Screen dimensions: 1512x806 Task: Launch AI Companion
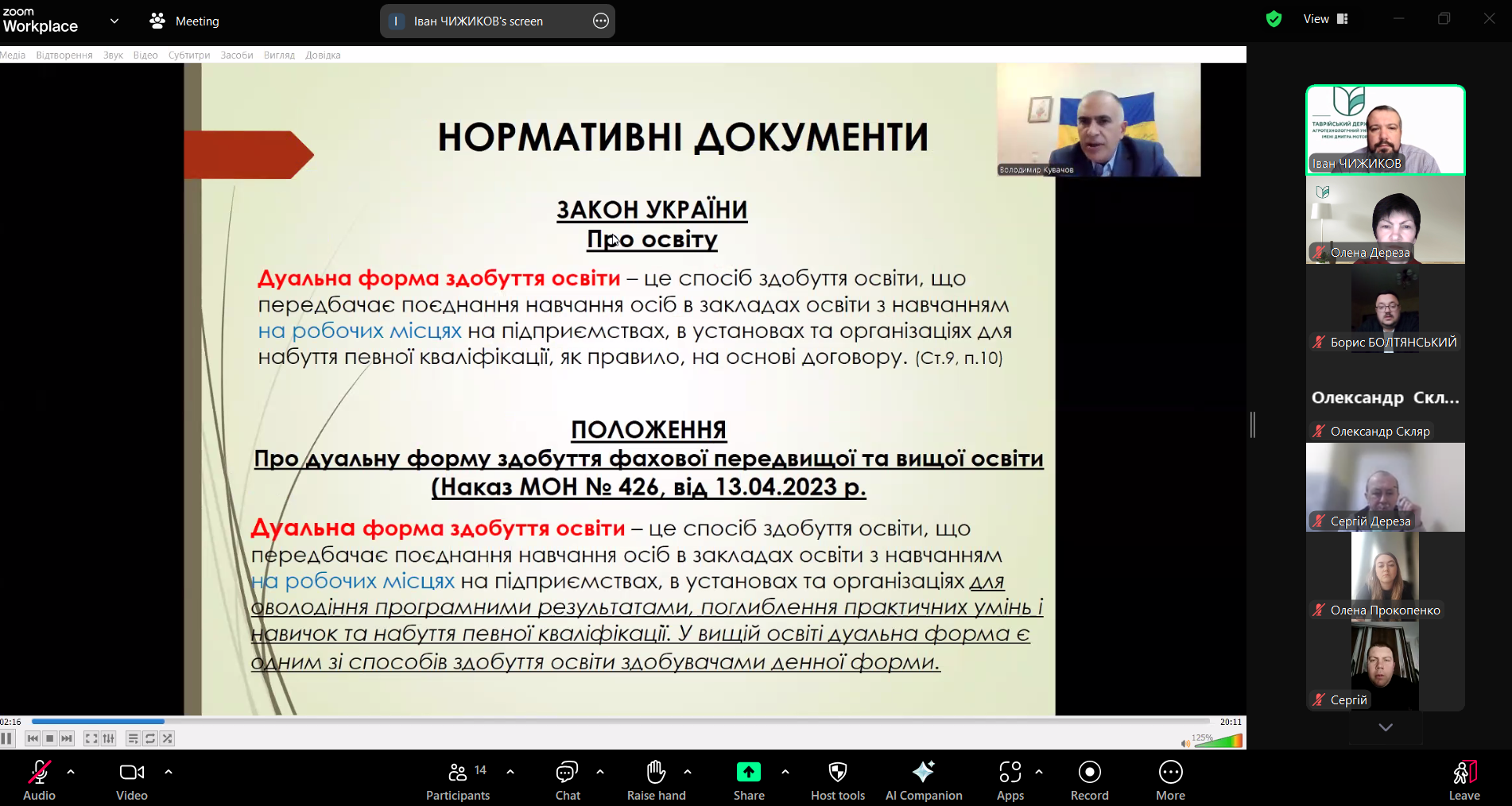tap(924, 780)
